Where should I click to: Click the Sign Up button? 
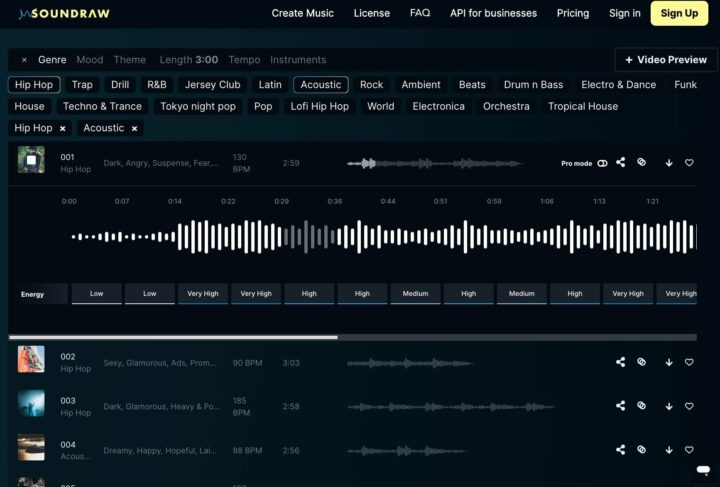pos(679,13)
